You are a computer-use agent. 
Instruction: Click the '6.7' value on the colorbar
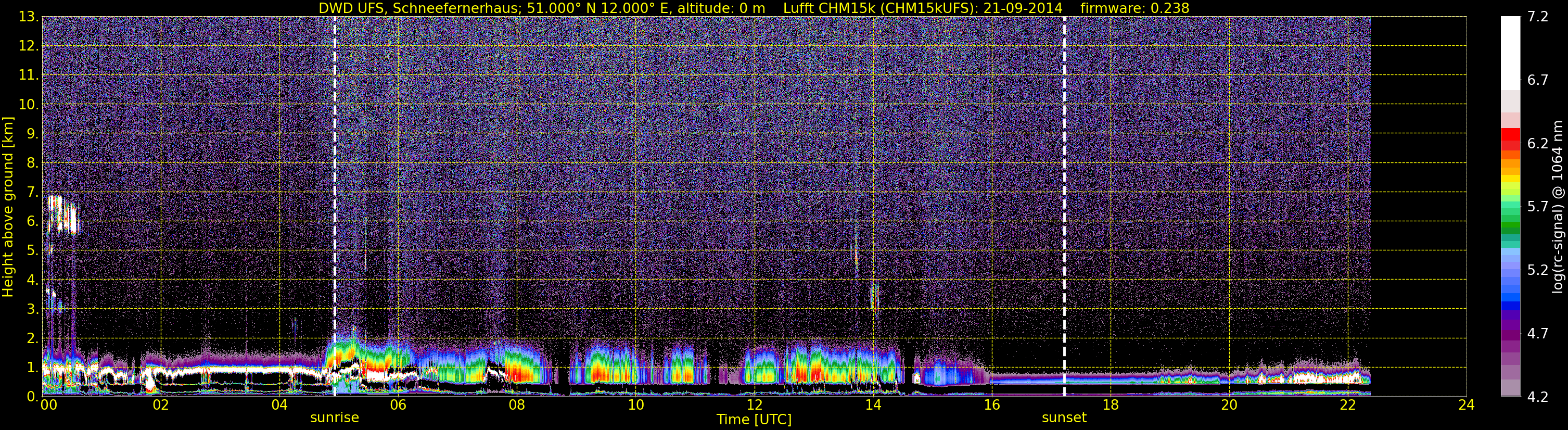point(1538,80)
